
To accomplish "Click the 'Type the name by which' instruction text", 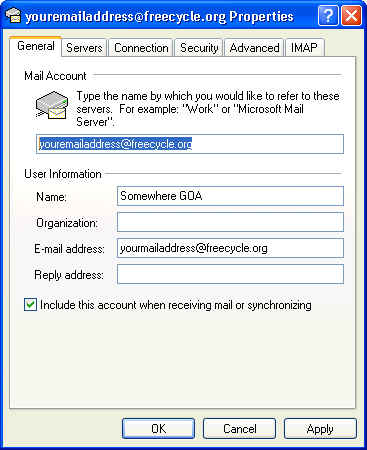I will click(x=208, y=109).
